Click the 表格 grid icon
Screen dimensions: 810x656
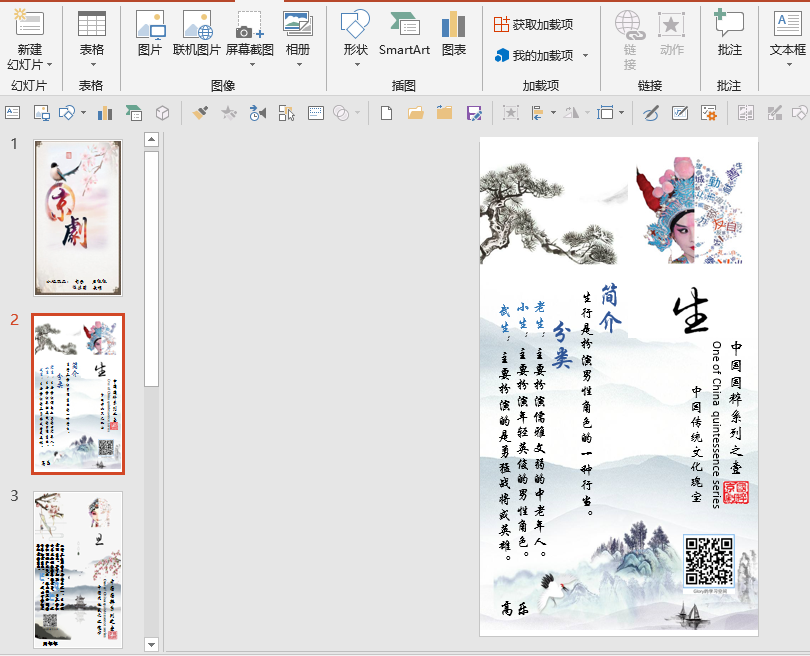(91, 24)
